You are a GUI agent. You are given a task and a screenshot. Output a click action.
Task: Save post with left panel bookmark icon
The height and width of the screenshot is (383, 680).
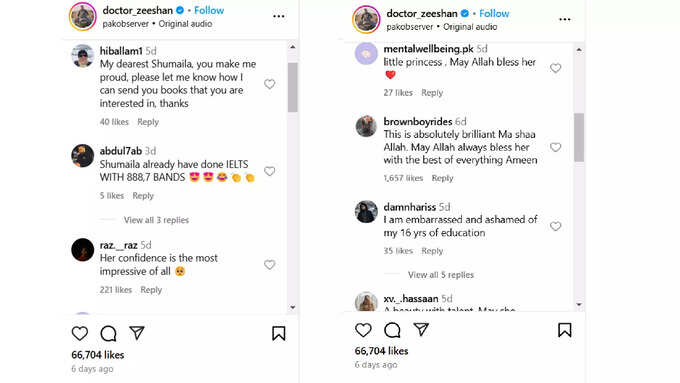click(278, 333)
